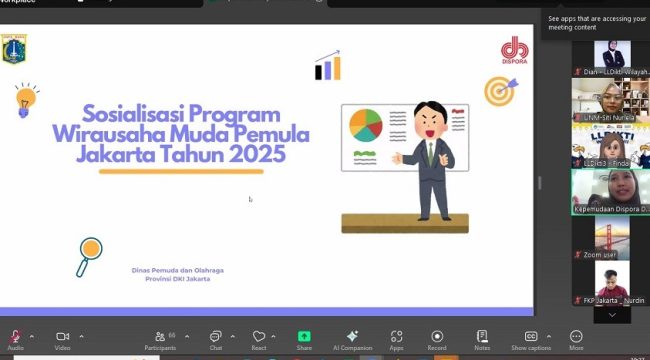Enable Show captions CC button
Screen dimensions: 650x360
531,340
